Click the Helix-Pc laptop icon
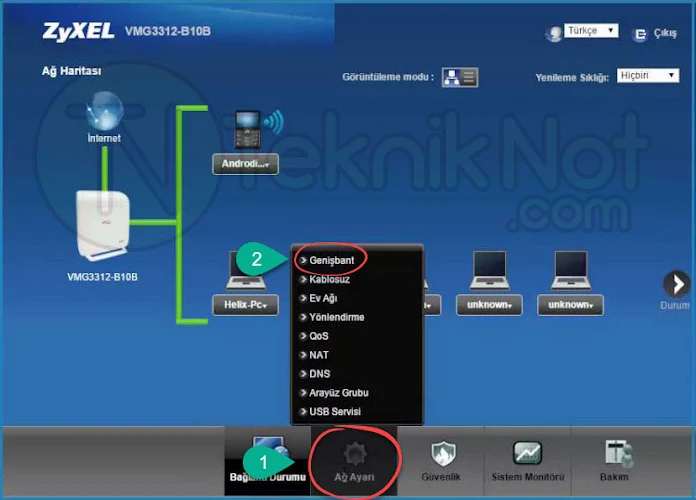Screen dimensions: 696x500 (x=245, y=270)
